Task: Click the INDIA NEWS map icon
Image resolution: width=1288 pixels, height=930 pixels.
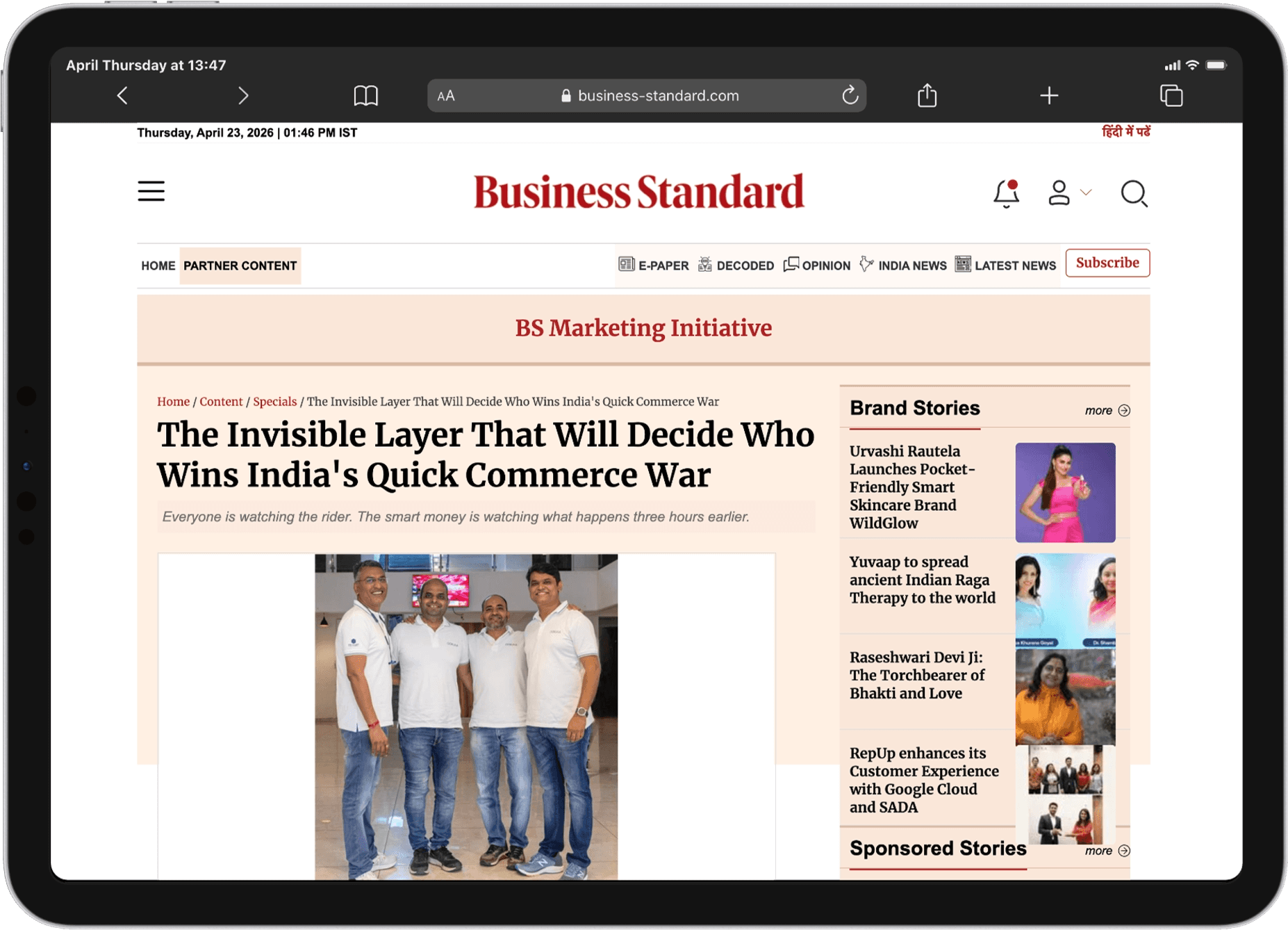Action: [x=866, y=264]
